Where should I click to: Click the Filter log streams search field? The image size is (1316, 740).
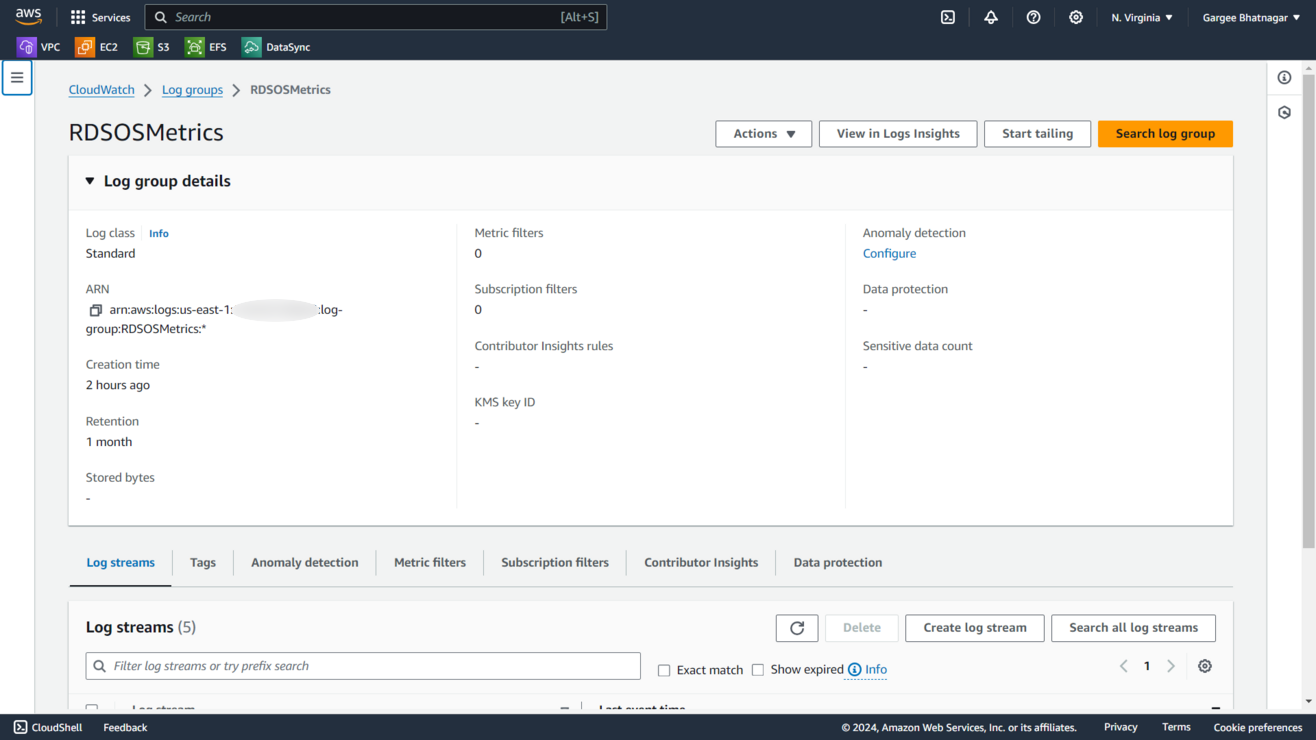point(363,666)
